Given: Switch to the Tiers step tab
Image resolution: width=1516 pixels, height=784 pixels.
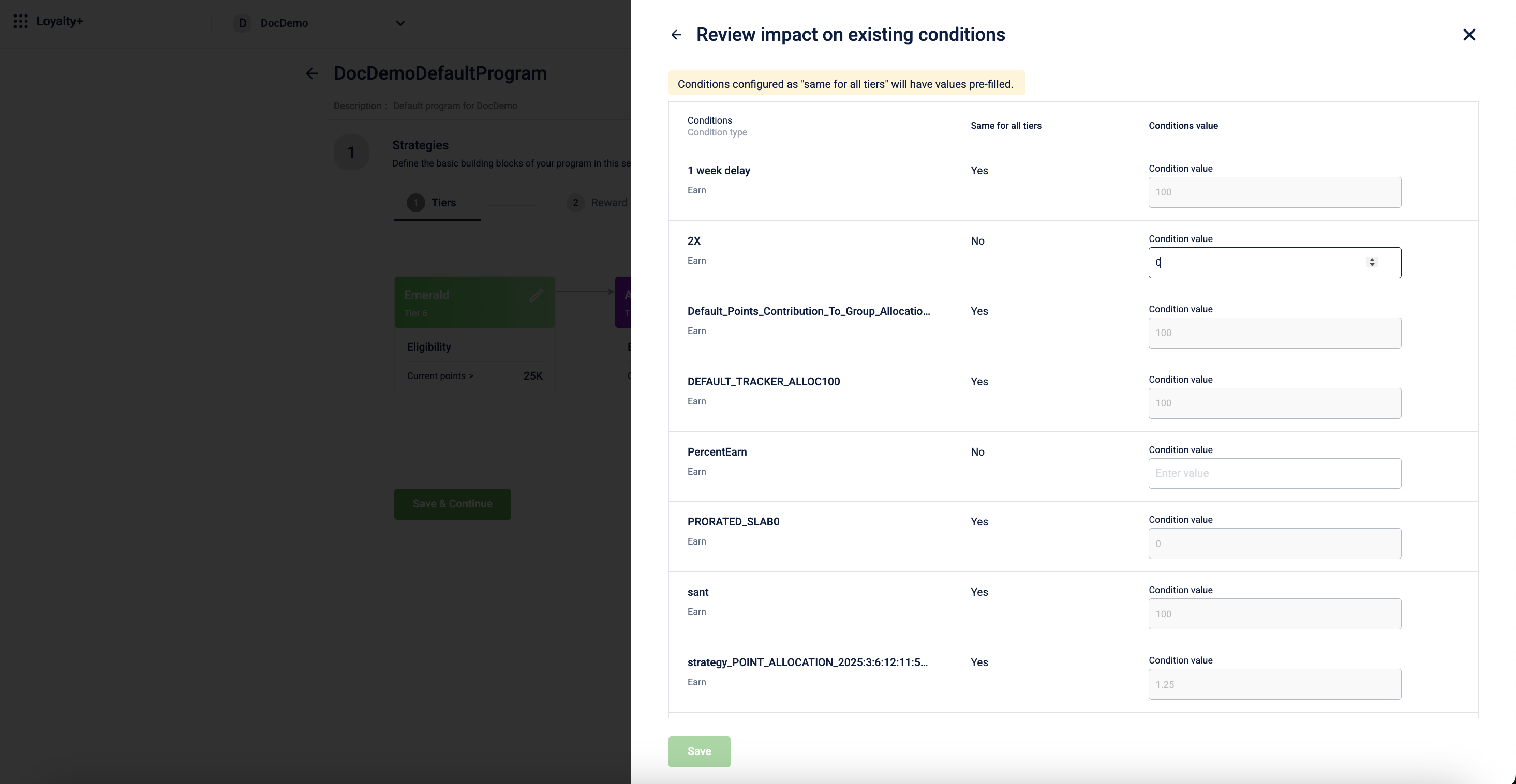Looking at the screenshot, I should click(x=437, y=203).
